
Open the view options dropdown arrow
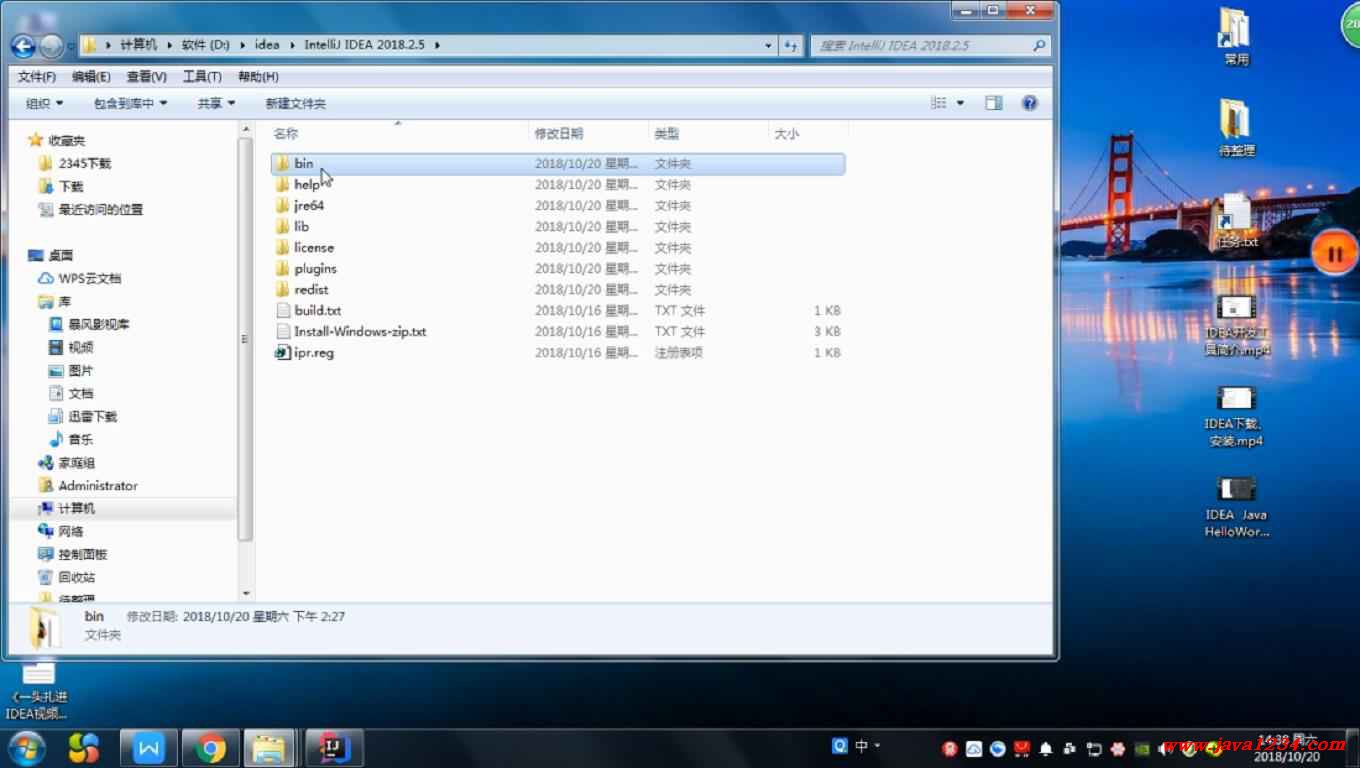[x=961, y=103]
